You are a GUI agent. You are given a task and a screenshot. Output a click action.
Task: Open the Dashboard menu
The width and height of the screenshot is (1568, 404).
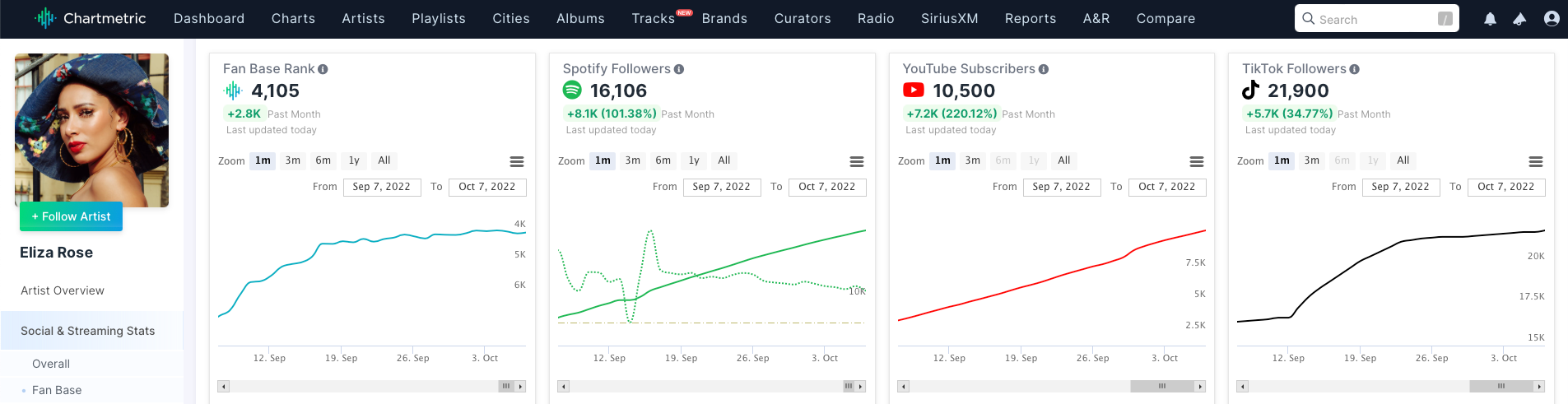[209, 18]
